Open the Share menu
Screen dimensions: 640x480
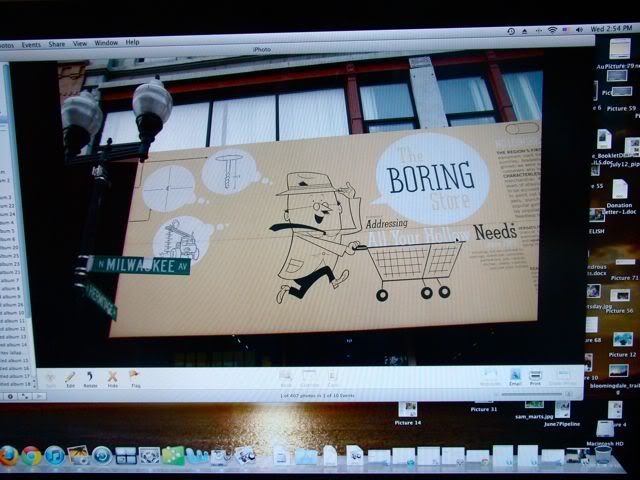point(57,44)
